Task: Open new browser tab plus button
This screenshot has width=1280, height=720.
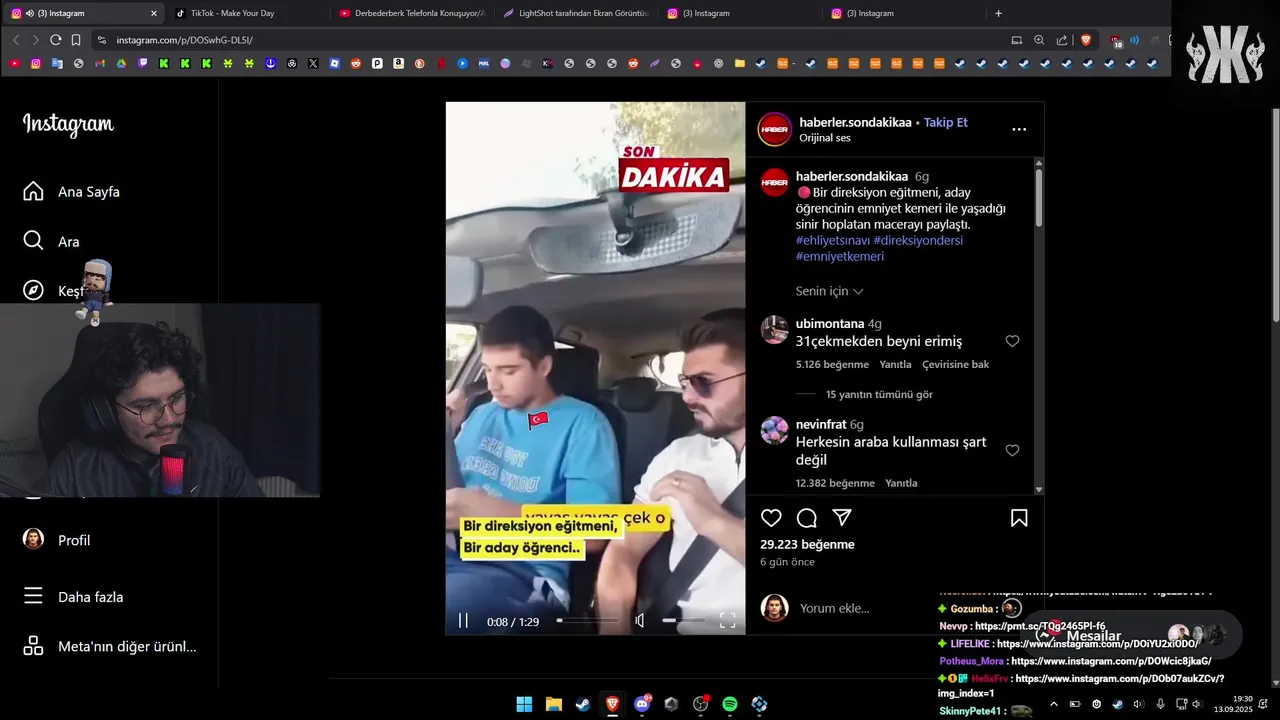Action: click(x=998, y=13)
